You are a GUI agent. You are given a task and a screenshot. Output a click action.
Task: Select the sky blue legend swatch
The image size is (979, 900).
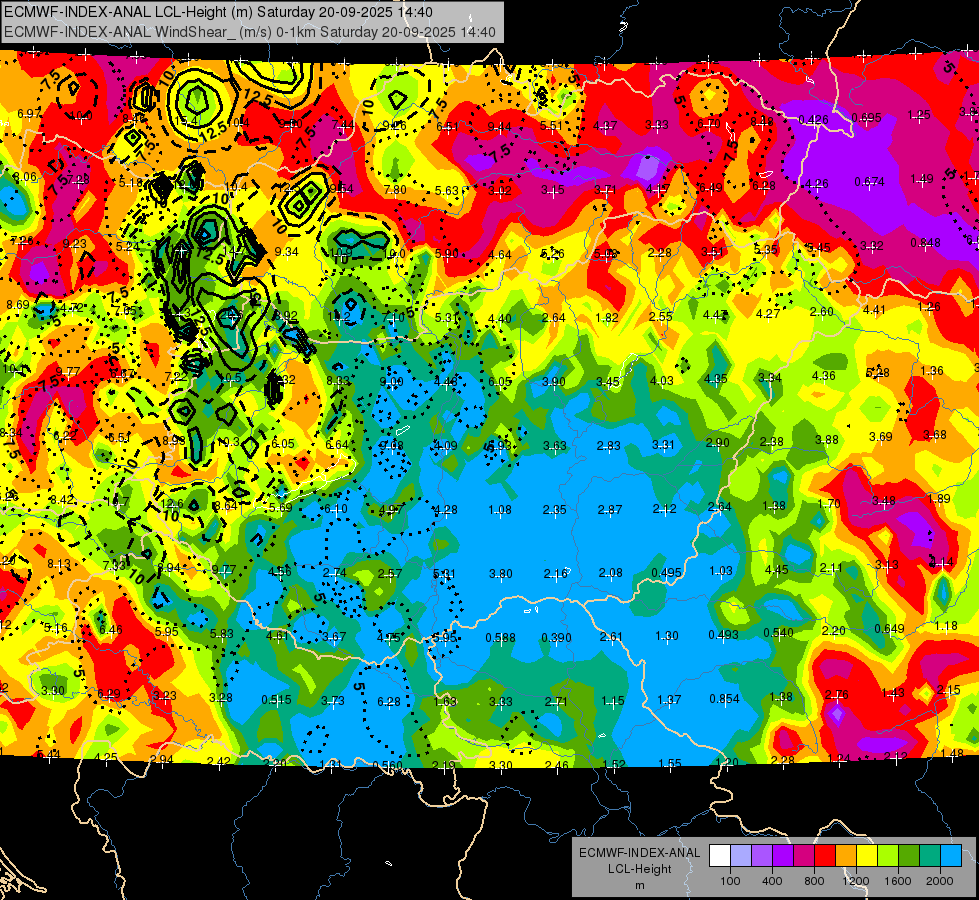coord(951,856)
